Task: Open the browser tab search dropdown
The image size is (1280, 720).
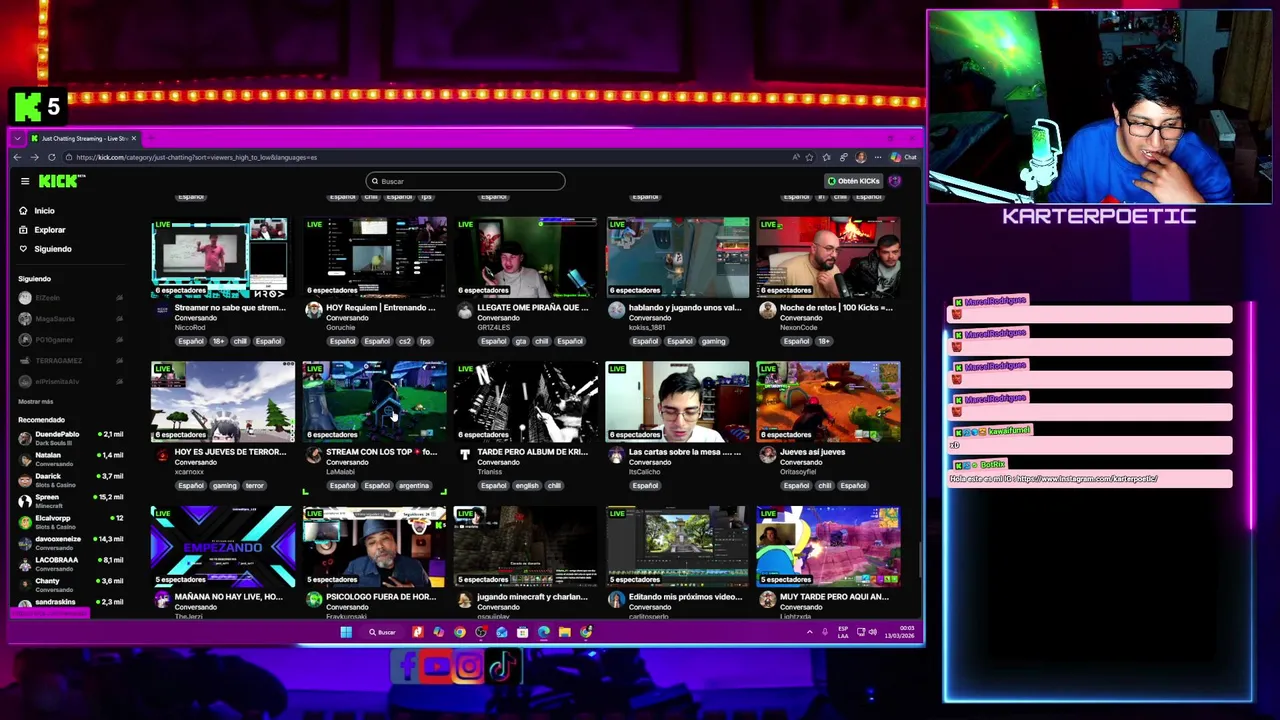Action: tap(17, 139)
